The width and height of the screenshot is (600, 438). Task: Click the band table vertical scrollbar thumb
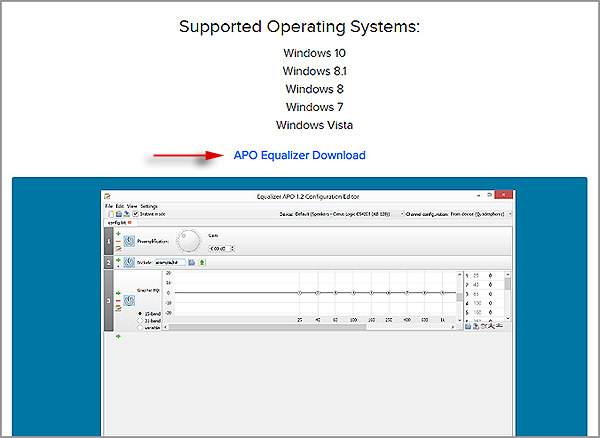508,284
